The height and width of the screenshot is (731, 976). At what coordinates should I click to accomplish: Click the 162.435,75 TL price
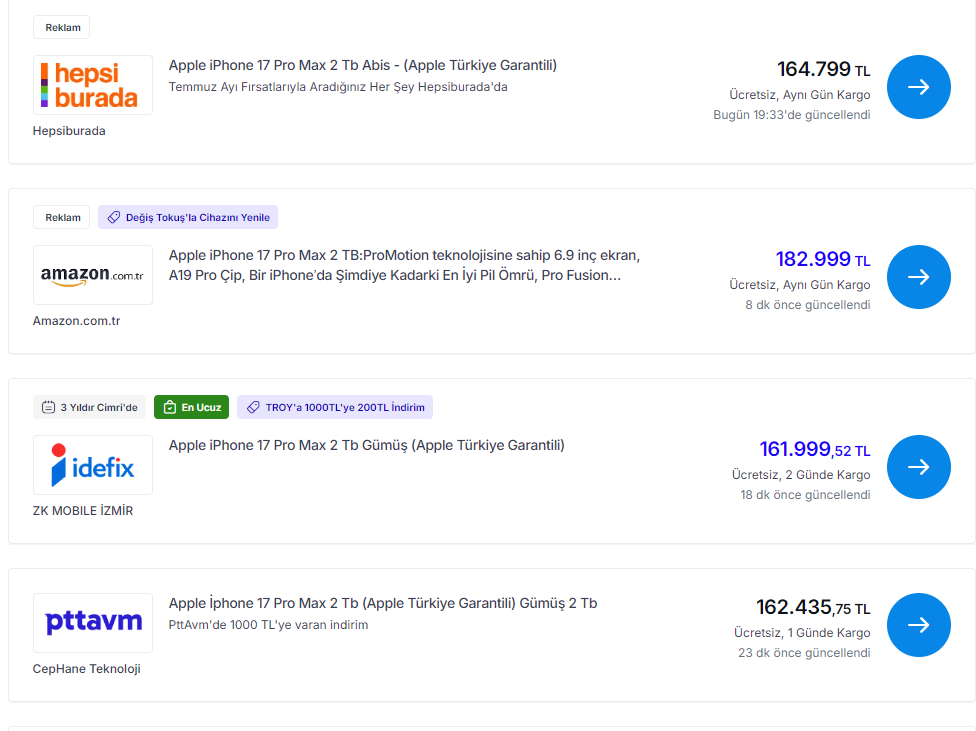pyautogui.click(x=813, y=607)
